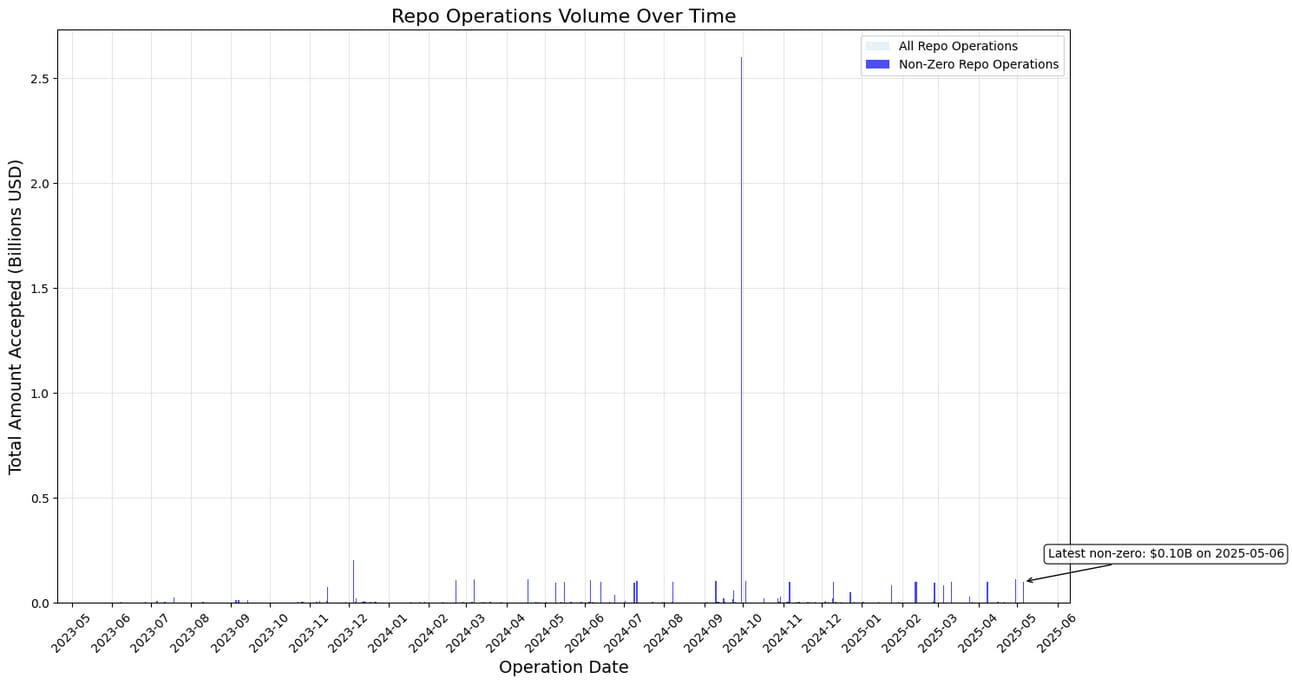
Task: Click the 1.0 y-axis tick label
Action: pyautogui.click(x=39, y=393)
